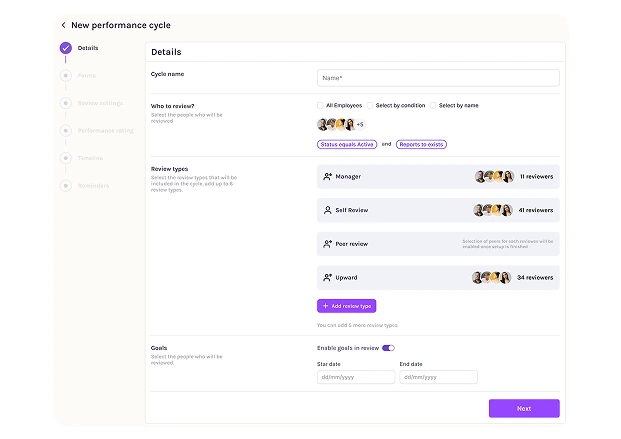Viewport: 621px width, 439px height.
Task: Click the back arrow beside New performance cycle
Action: [x=63, y=25]
